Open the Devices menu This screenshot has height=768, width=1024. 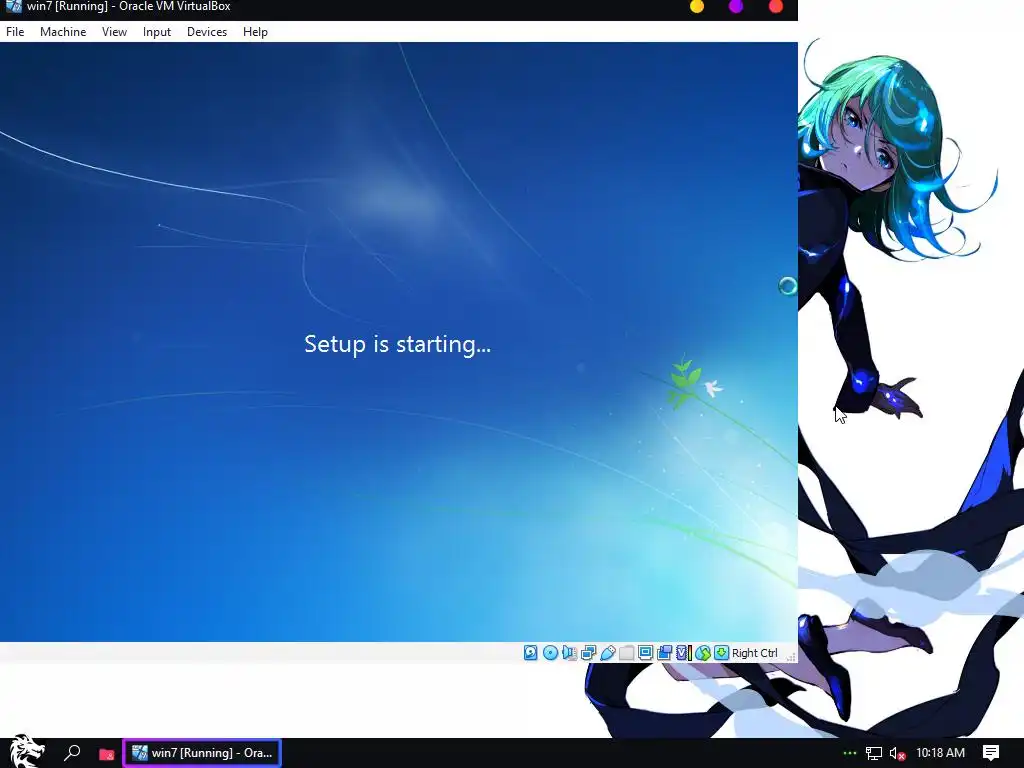(x=207, y=32)
